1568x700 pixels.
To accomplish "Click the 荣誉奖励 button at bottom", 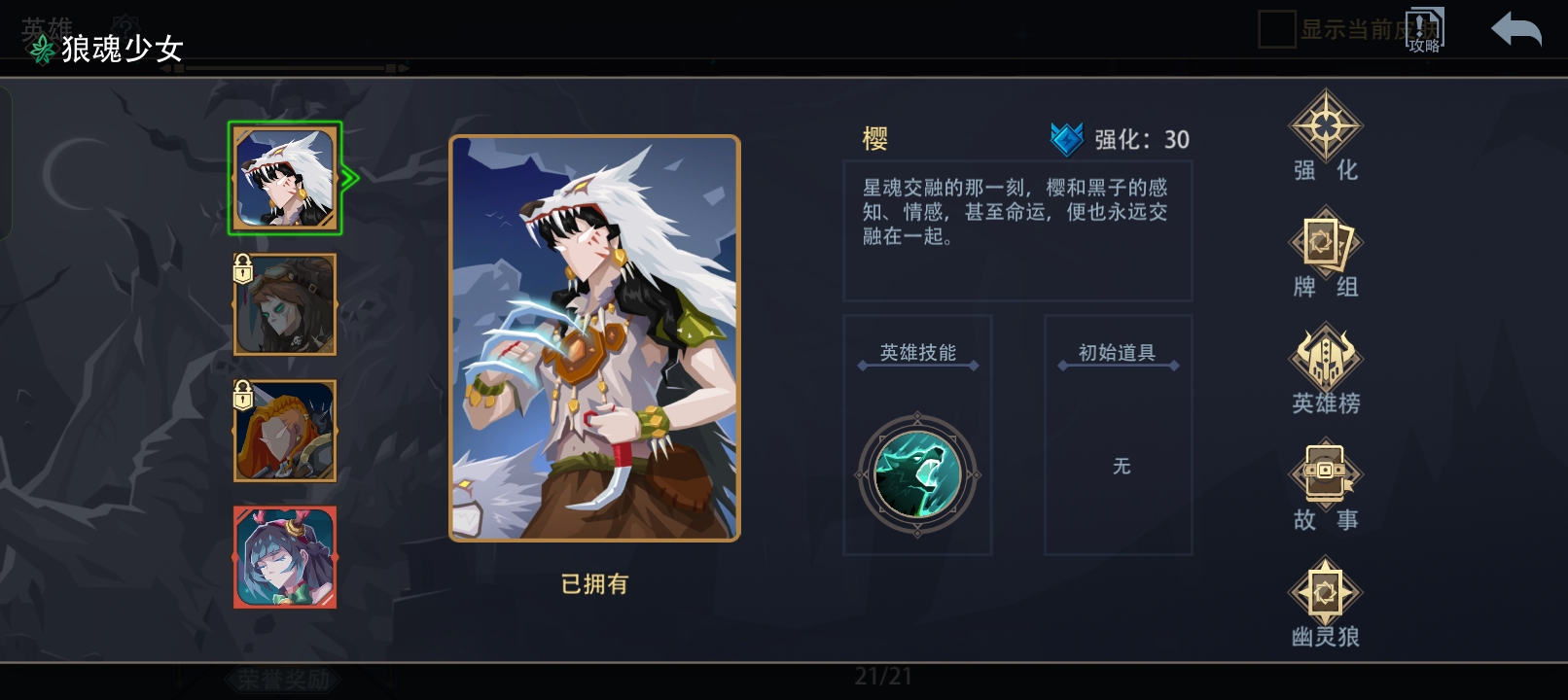I will click(283, 680).
